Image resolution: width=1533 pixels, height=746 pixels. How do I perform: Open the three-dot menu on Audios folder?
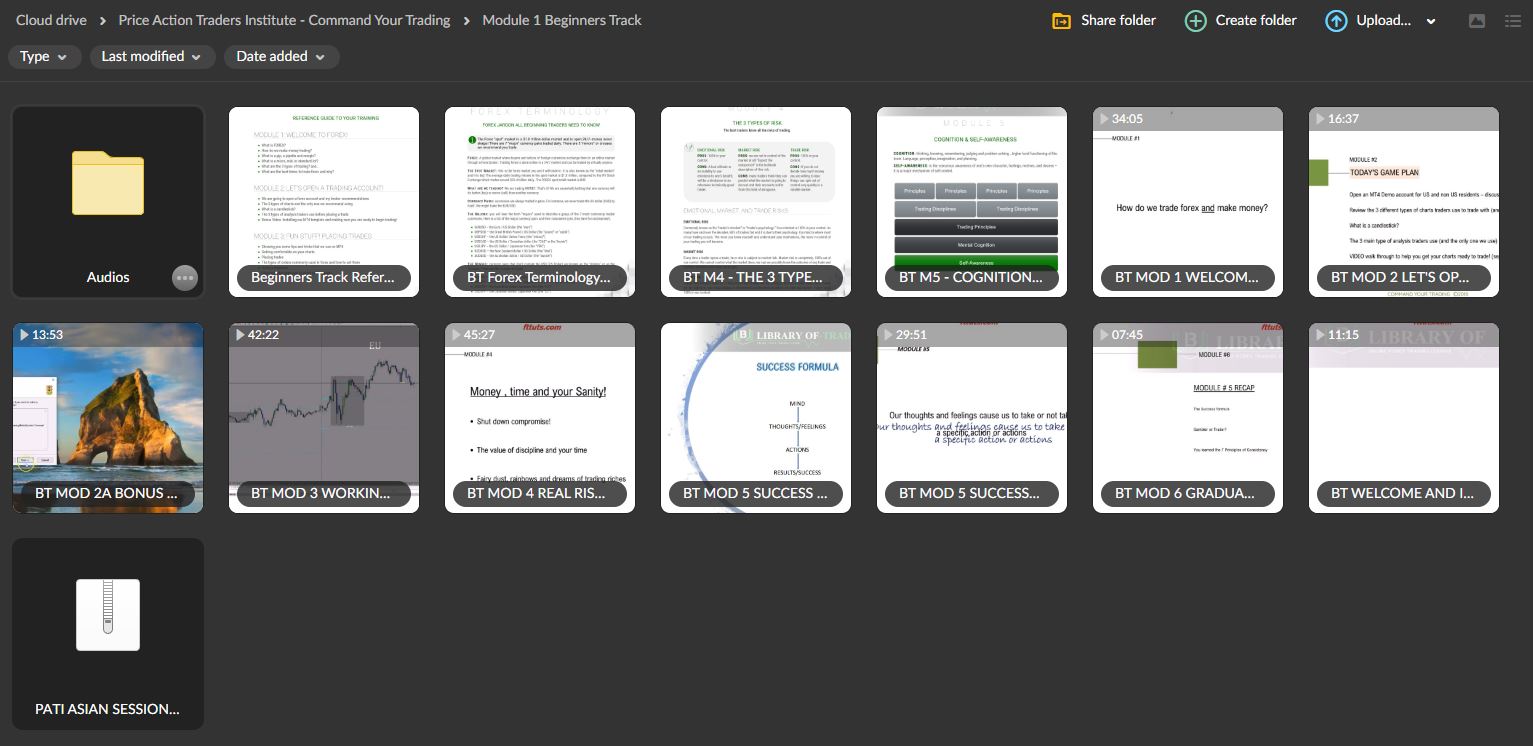point(184,278)
